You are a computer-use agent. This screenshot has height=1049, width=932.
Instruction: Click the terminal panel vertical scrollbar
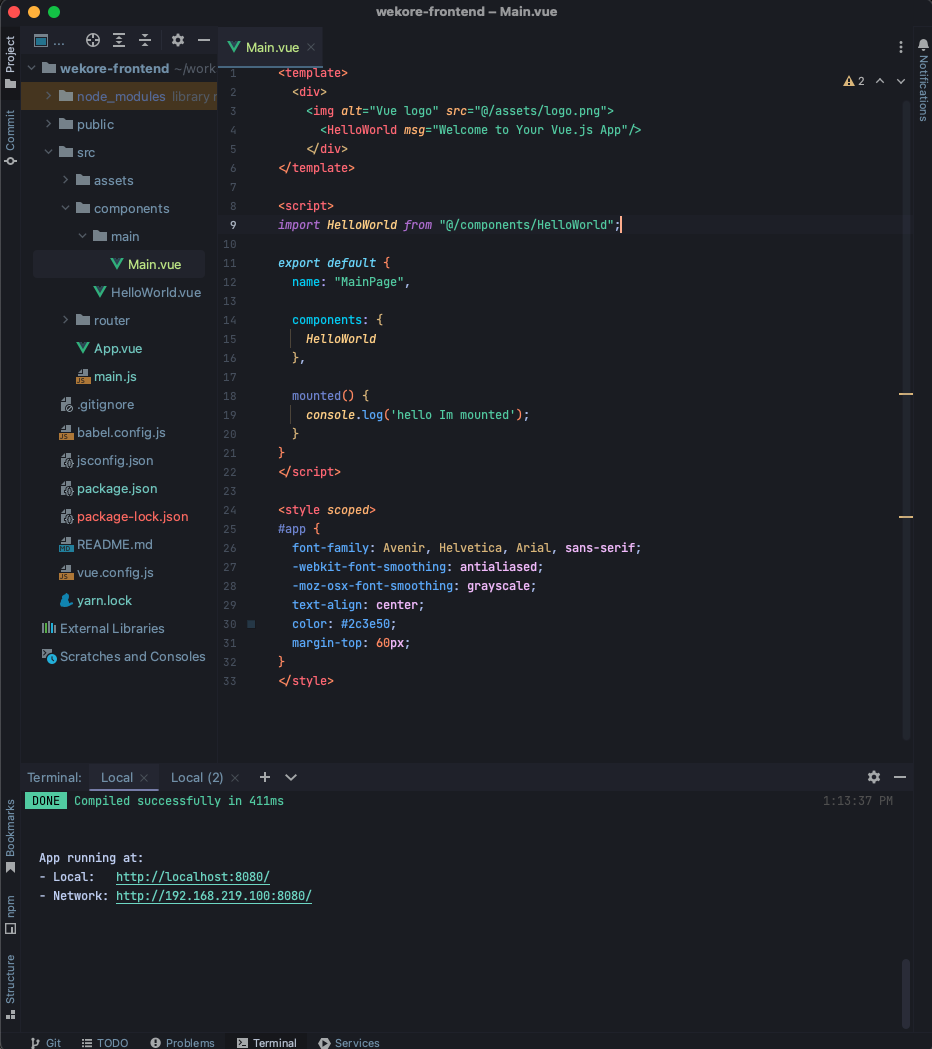pyautogui.click(x=905, y=993)
